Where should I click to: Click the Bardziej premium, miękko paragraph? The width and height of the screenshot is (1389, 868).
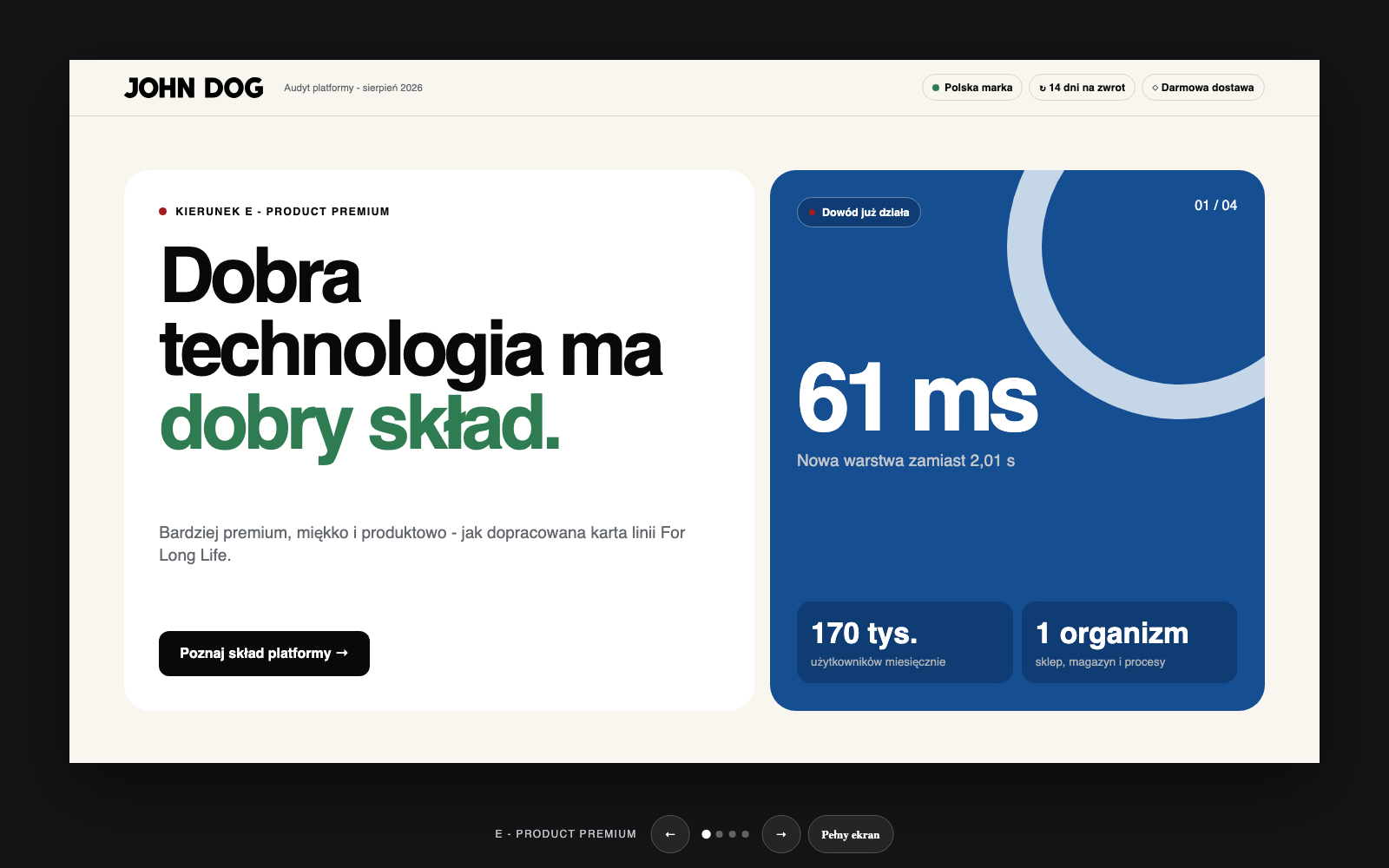click(422, 544)
